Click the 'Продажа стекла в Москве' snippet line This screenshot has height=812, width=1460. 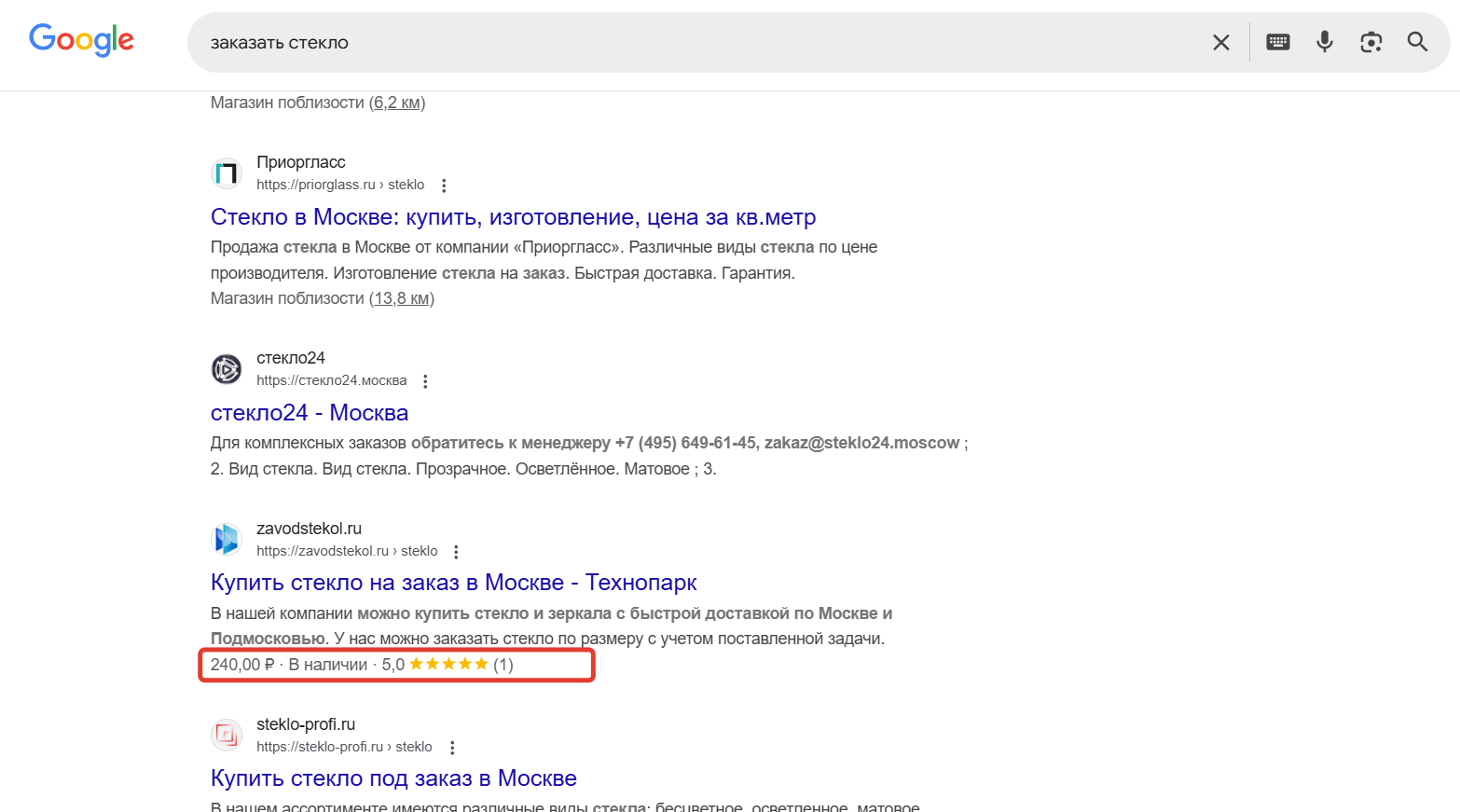(544, 247)
